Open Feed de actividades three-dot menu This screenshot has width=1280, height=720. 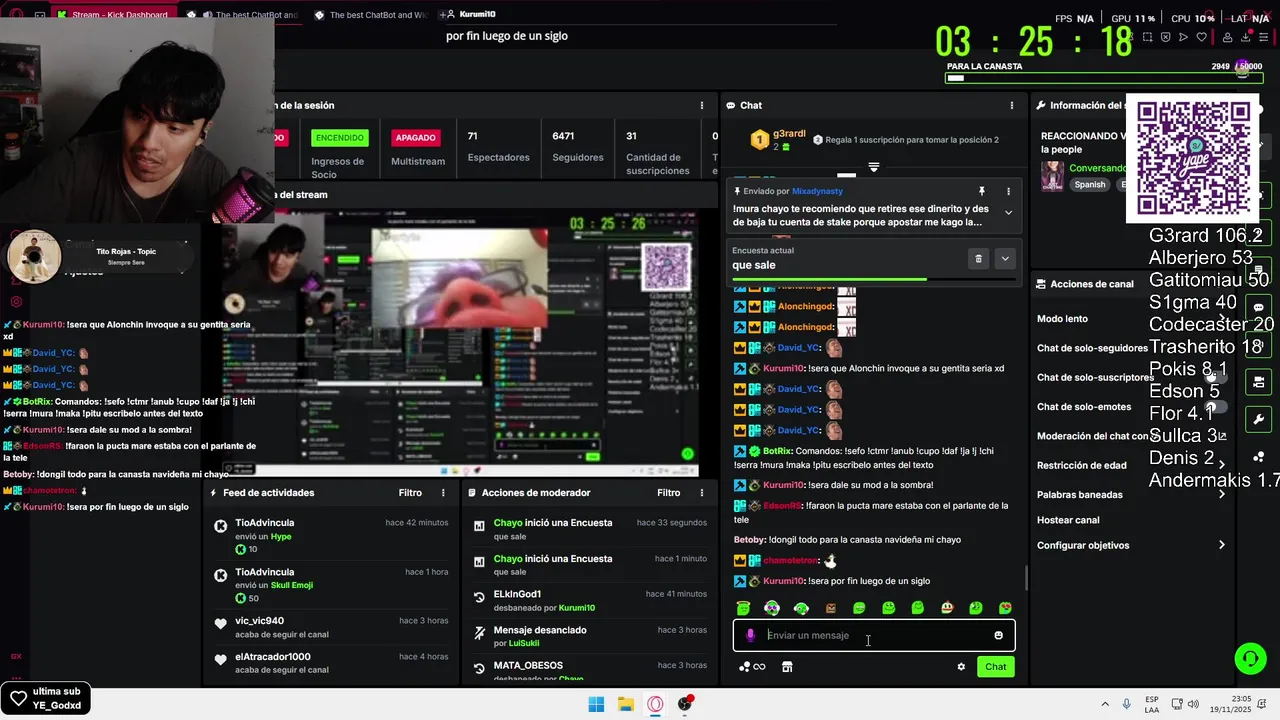click(x=443, y=493)
